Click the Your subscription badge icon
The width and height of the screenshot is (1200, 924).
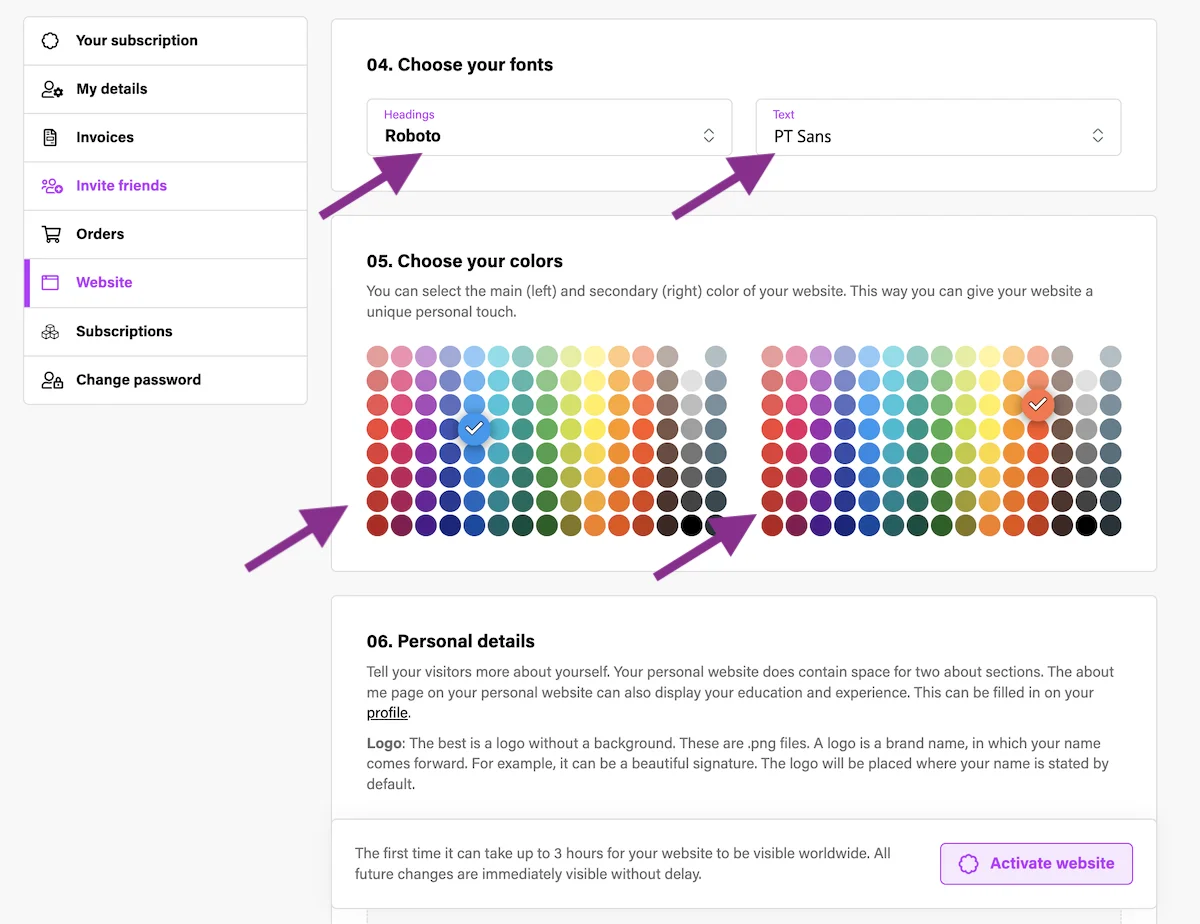50,41
